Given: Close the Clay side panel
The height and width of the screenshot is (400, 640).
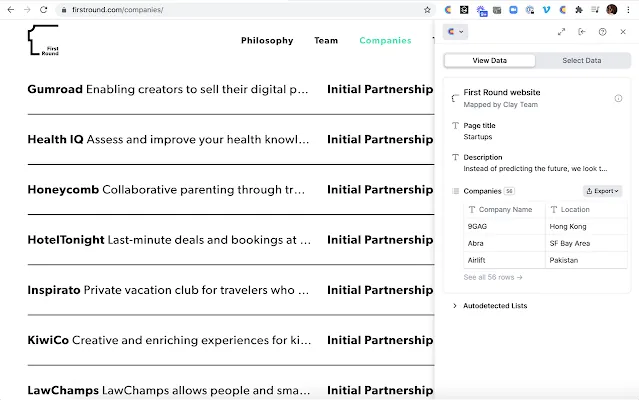Looking at the screenshot, I should [623, 32].
